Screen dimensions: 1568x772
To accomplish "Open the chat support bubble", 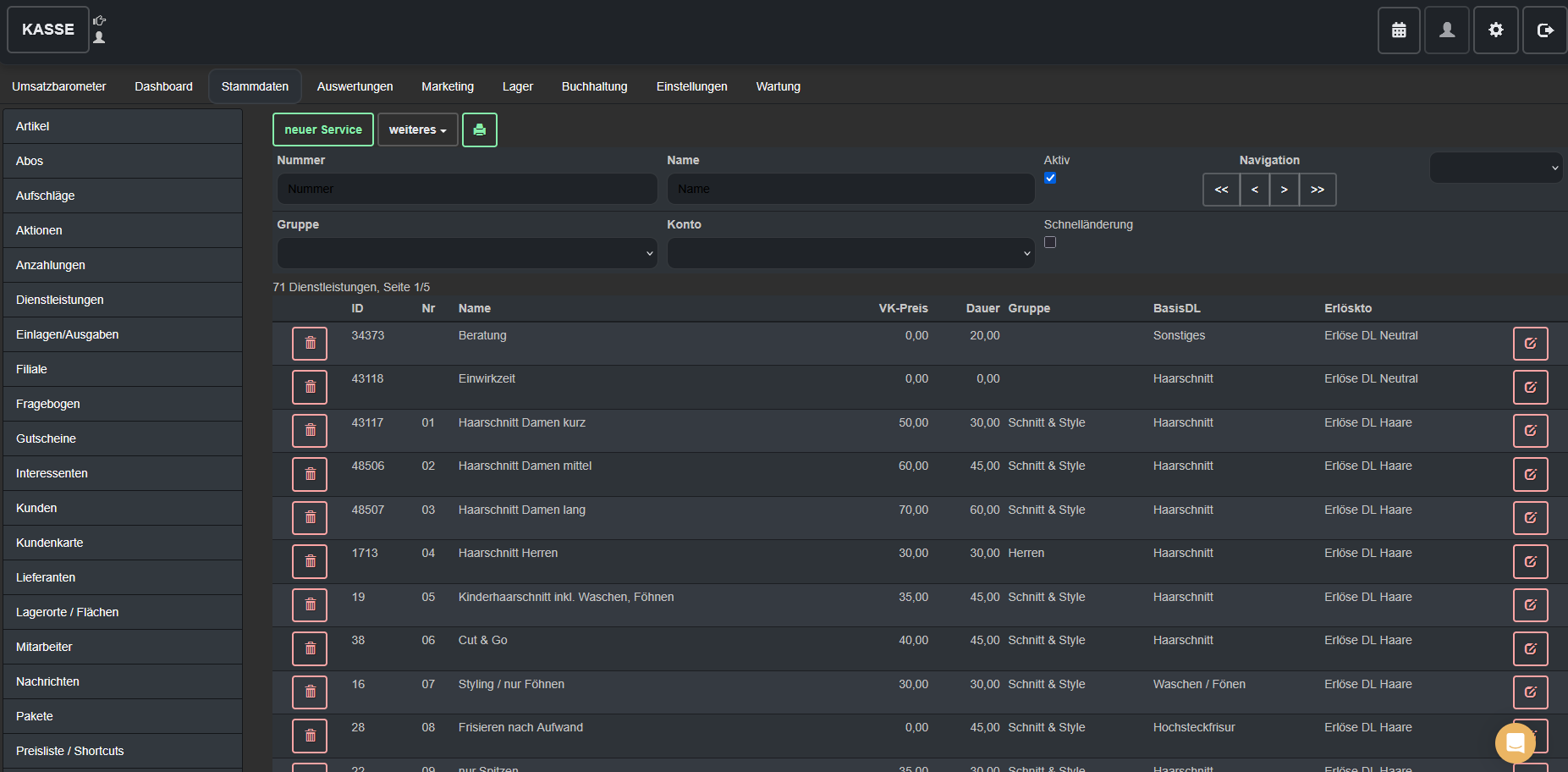I will [1515, 743].
